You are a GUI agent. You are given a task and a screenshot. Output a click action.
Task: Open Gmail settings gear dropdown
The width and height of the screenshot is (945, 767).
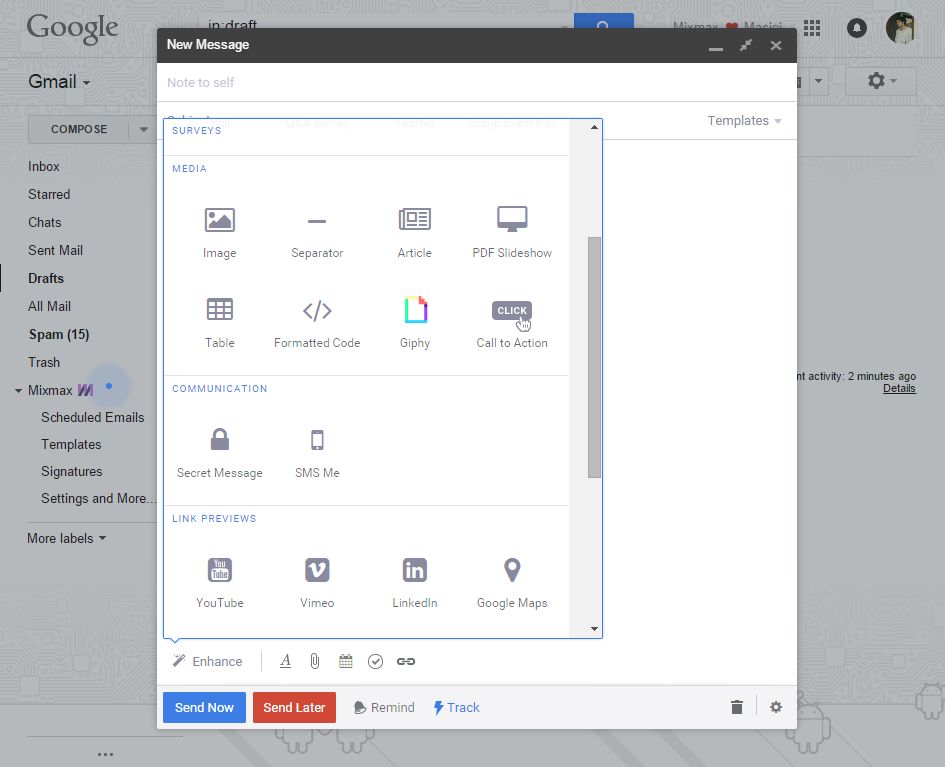[881, 81]
